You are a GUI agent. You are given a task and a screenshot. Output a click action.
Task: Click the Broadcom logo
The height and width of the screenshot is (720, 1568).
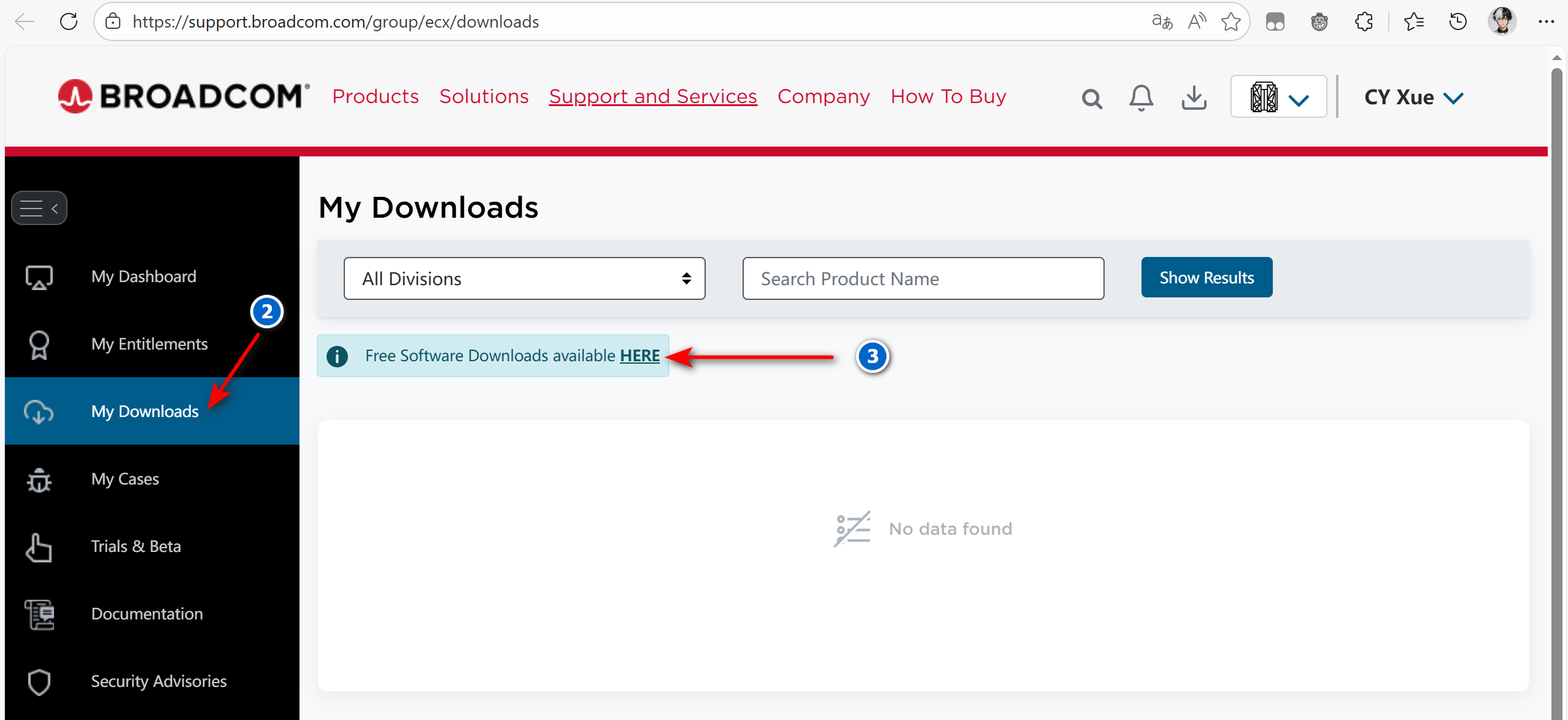(183, 96)
